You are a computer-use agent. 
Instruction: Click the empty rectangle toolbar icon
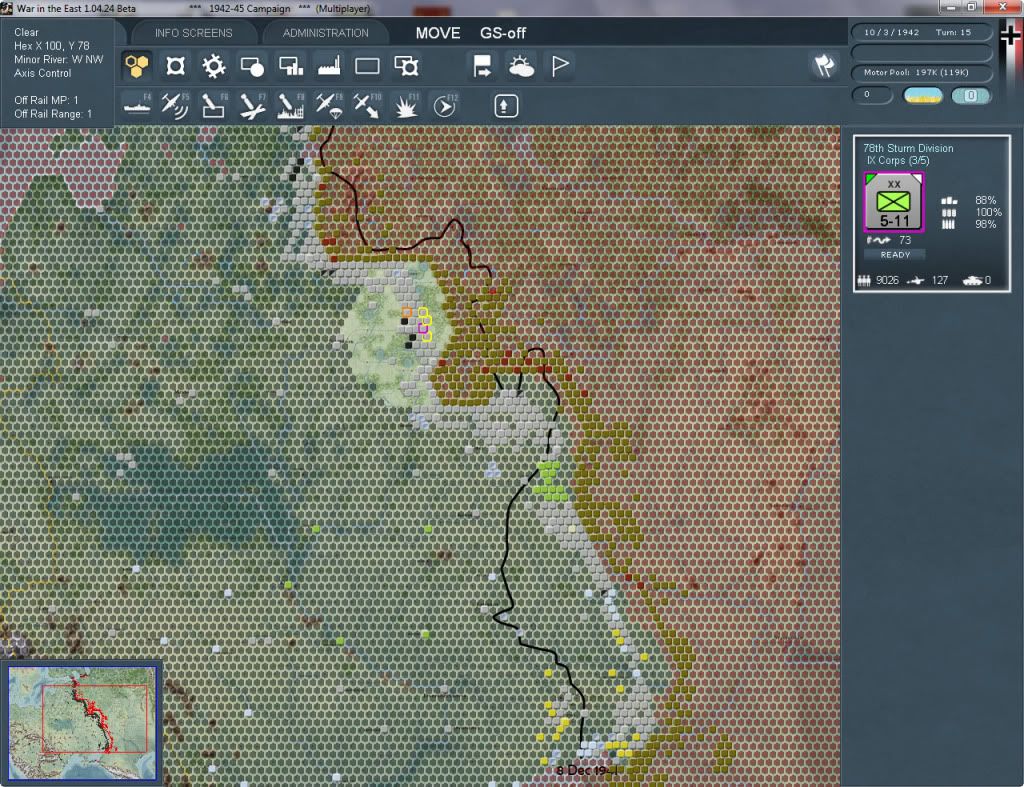pos(367,66)
